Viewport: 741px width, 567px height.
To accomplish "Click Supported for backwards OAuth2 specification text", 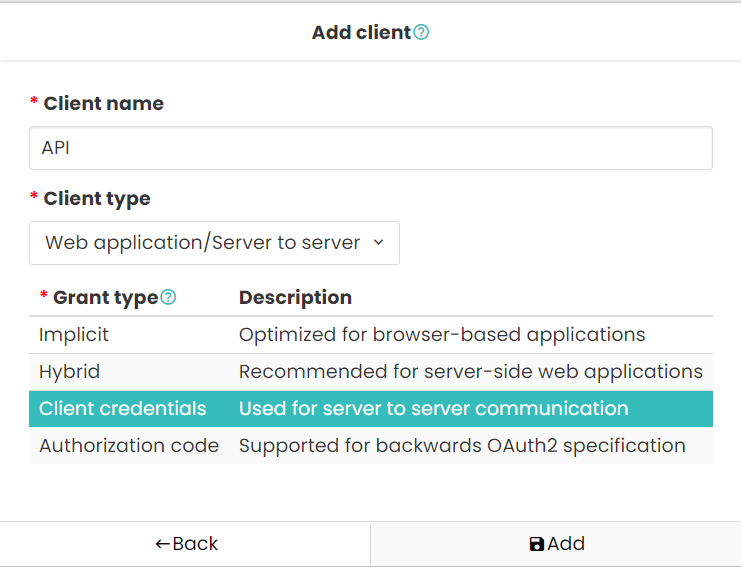I will coord(462,446).
